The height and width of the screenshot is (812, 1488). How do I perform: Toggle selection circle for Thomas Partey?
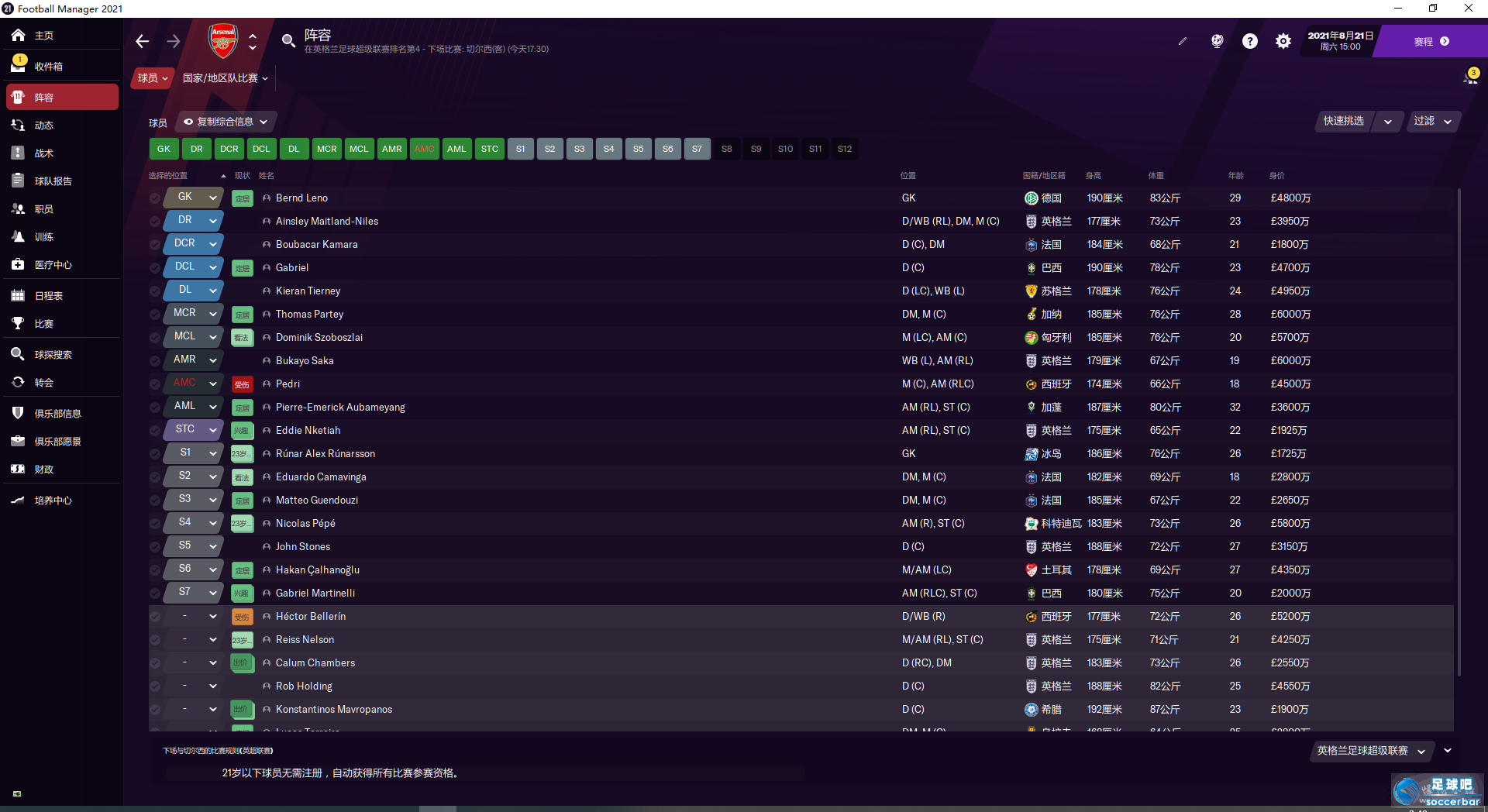155,315
